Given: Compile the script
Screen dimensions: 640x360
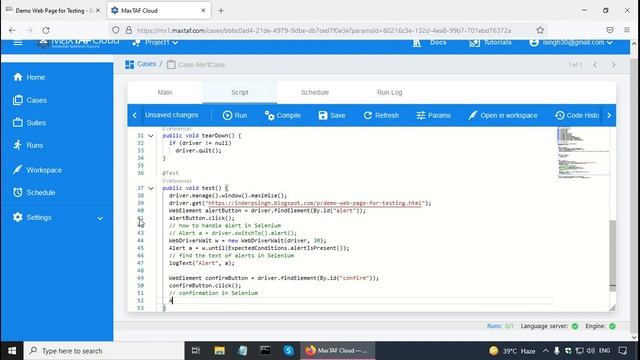Looking at the screenshot, I should pos(282,116).
